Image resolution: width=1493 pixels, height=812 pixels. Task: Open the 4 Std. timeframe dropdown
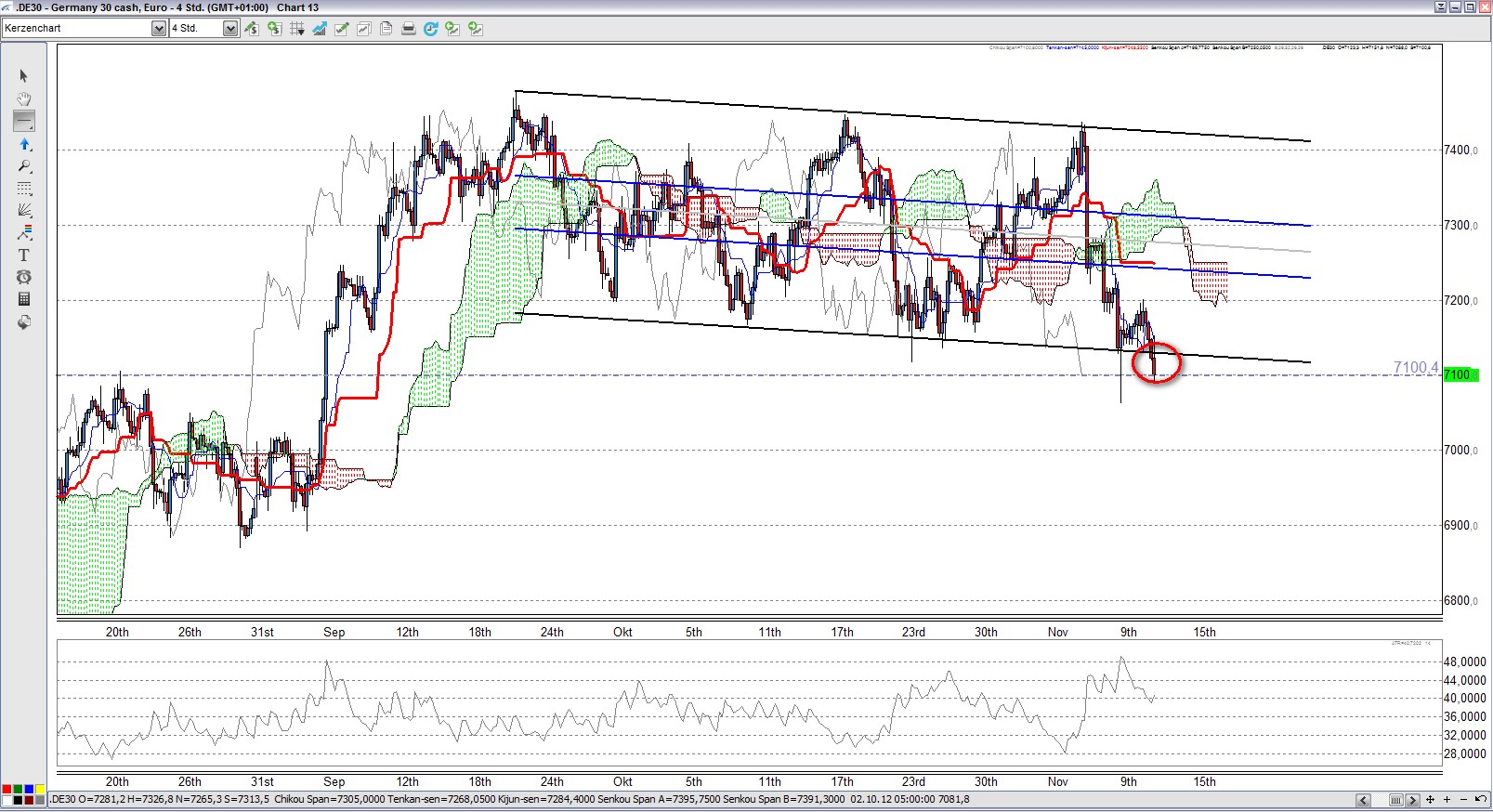point(230,29)
